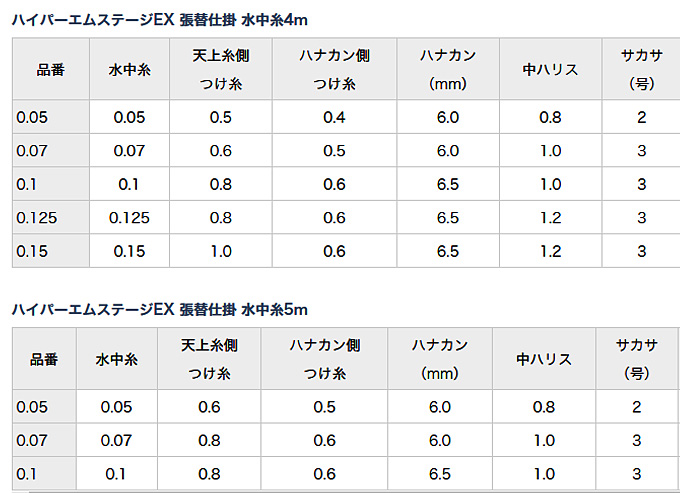Screen dimensions: 680x493
Task: Click the 0.07 水中糸 cell in the 5m table
Action: [x=117, y=441]
